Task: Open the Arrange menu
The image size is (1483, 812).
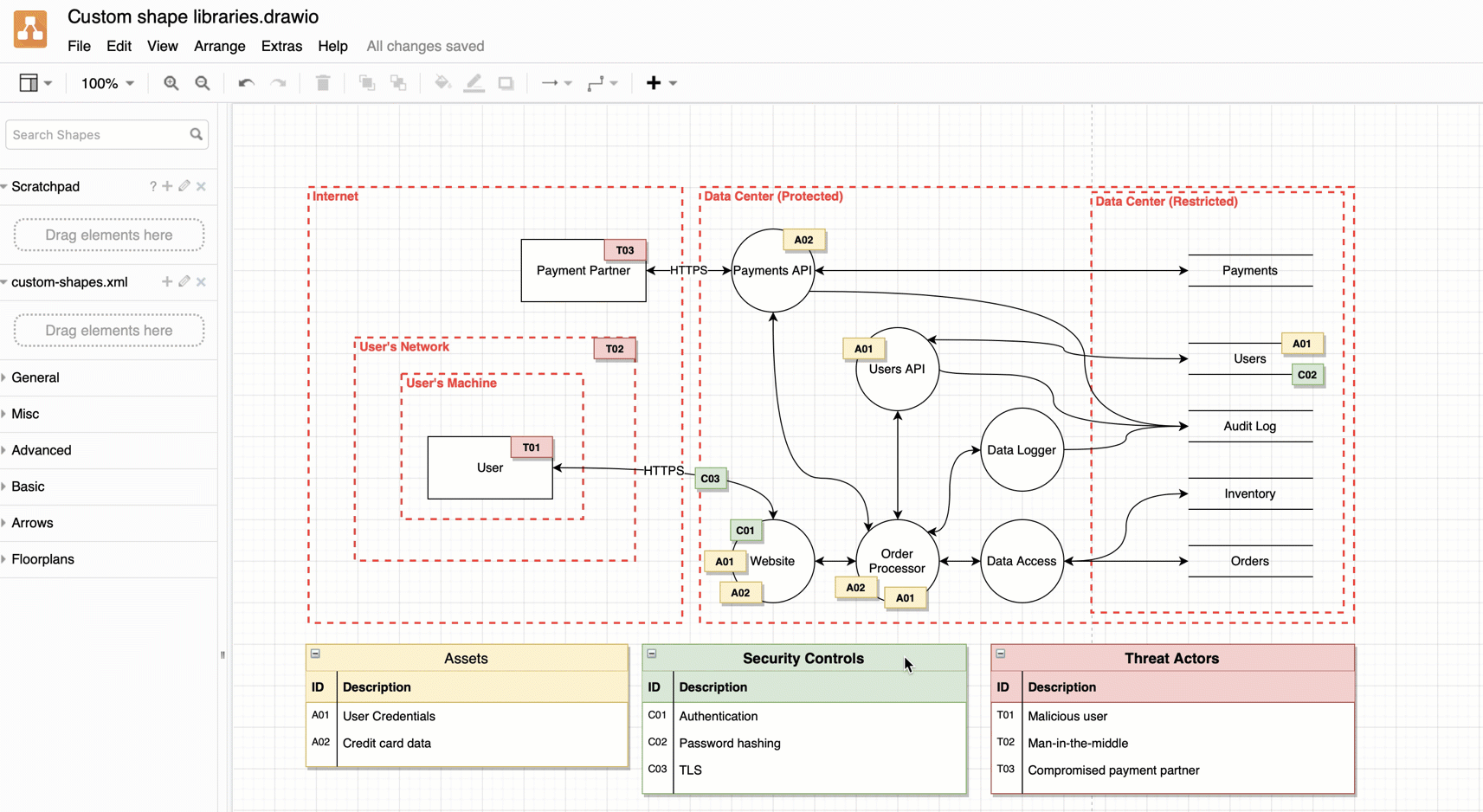Action: click(219, 46)
